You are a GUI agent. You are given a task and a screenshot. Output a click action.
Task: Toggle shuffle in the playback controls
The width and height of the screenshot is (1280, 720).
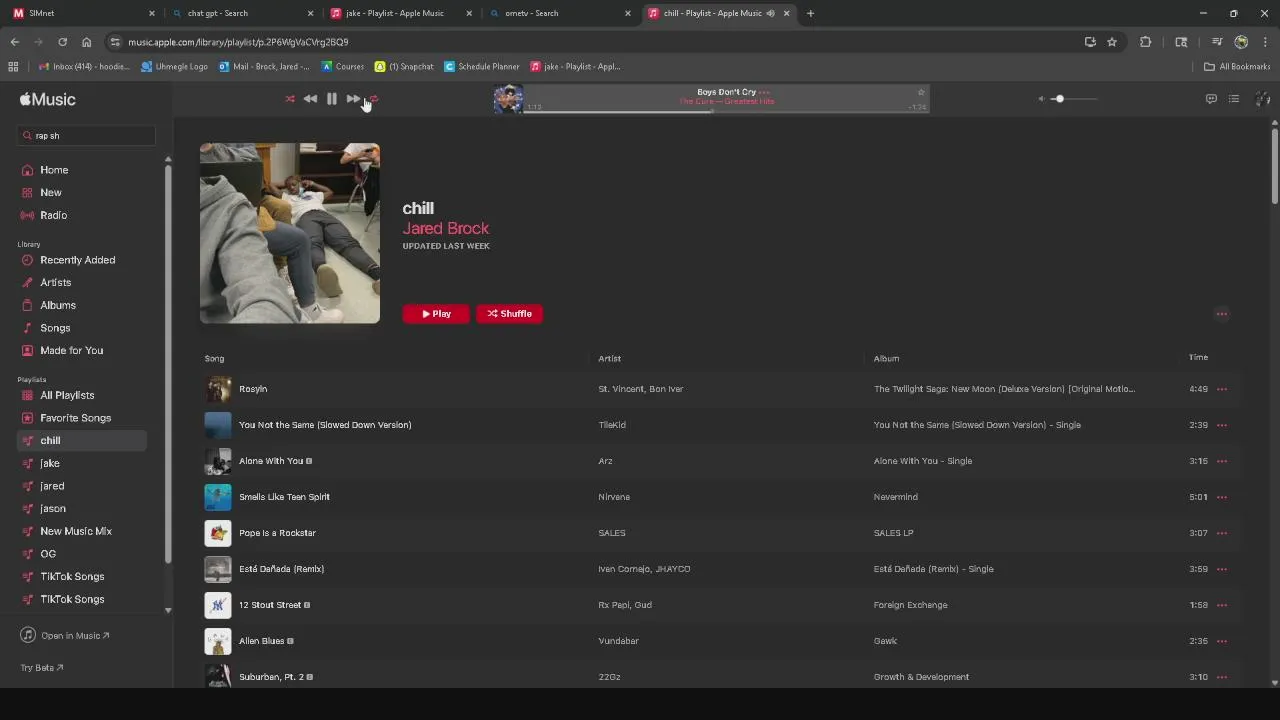290,99
